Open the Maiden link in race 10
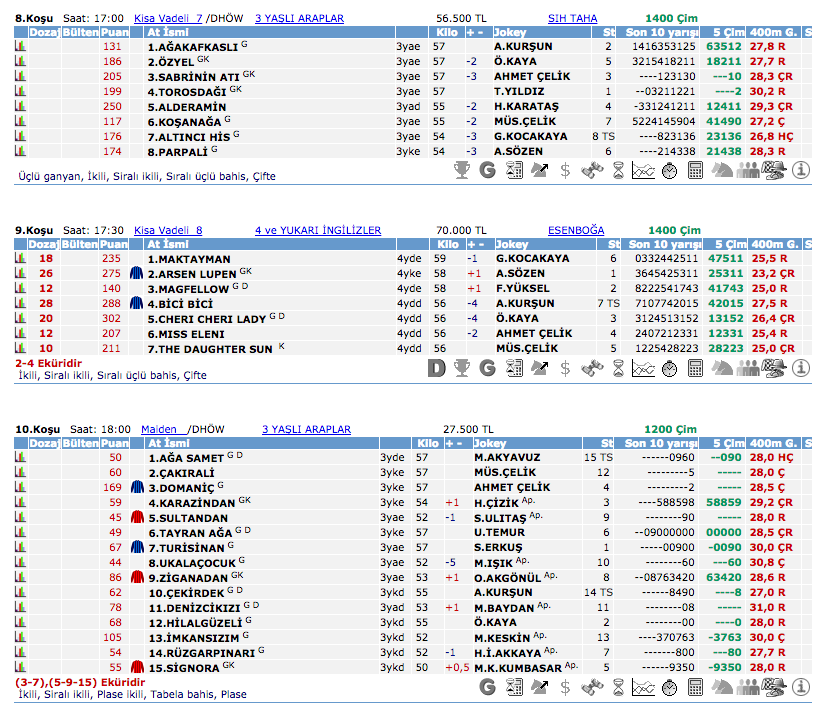This screenshot has height=719, width=839. (159, 429)
